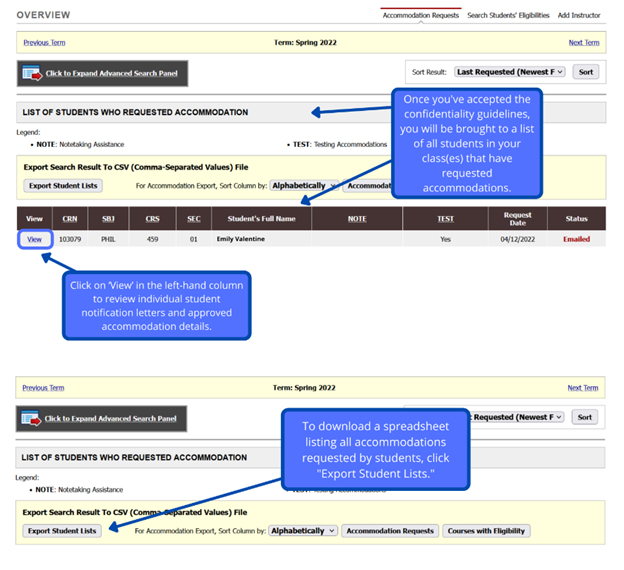Click the lower Export Student Lists button

click(63, 531)
